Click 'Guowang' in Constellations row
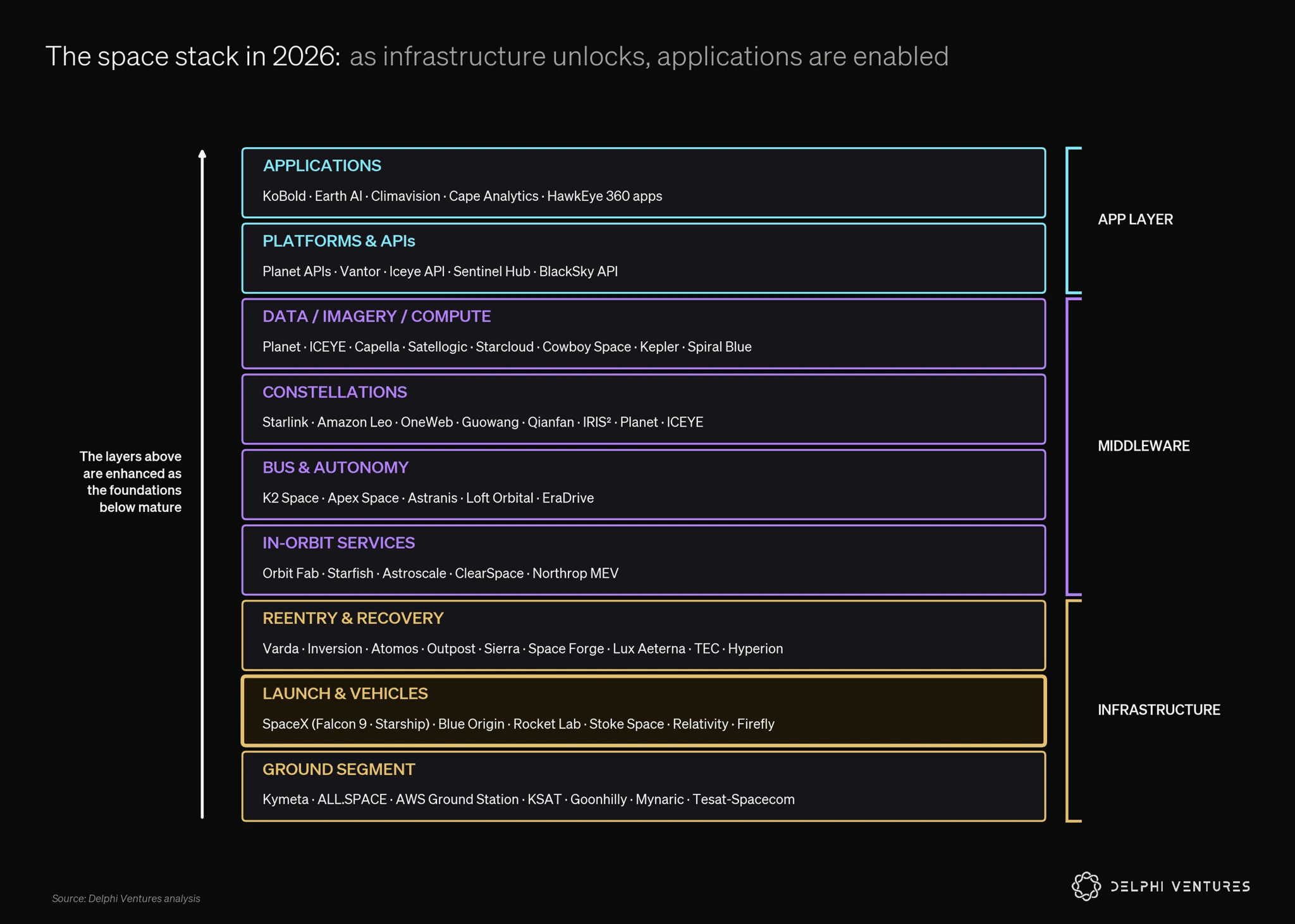1295x924 pixels. point(490,422)
